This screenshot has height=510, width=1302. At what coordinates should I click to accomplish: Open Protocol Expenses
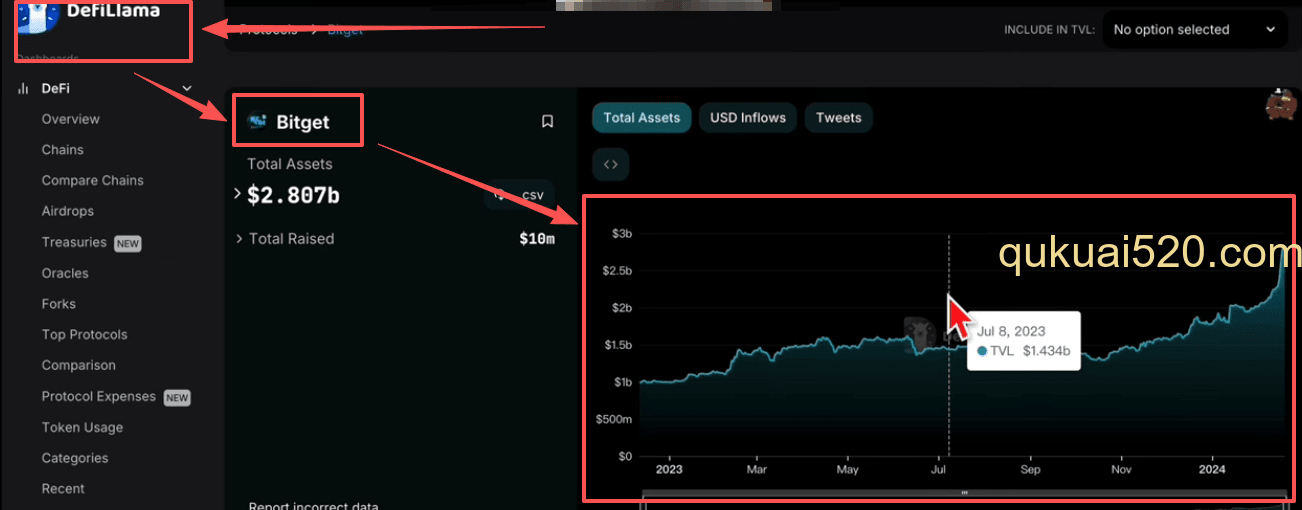pos(99,397)
